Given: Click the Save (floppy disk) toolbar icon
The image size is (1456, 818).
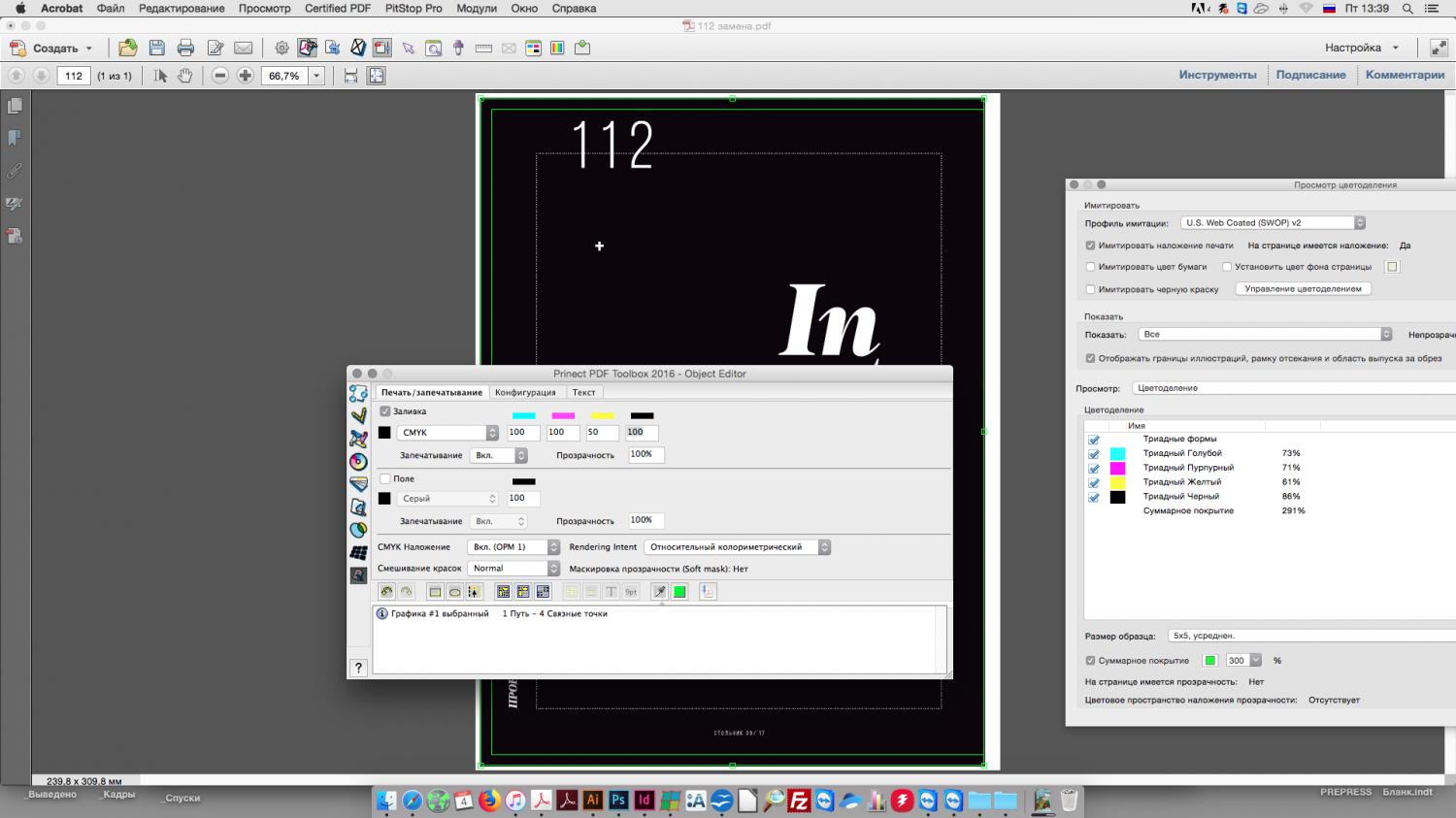Looking at the screenshot, I should click(156, 48).
